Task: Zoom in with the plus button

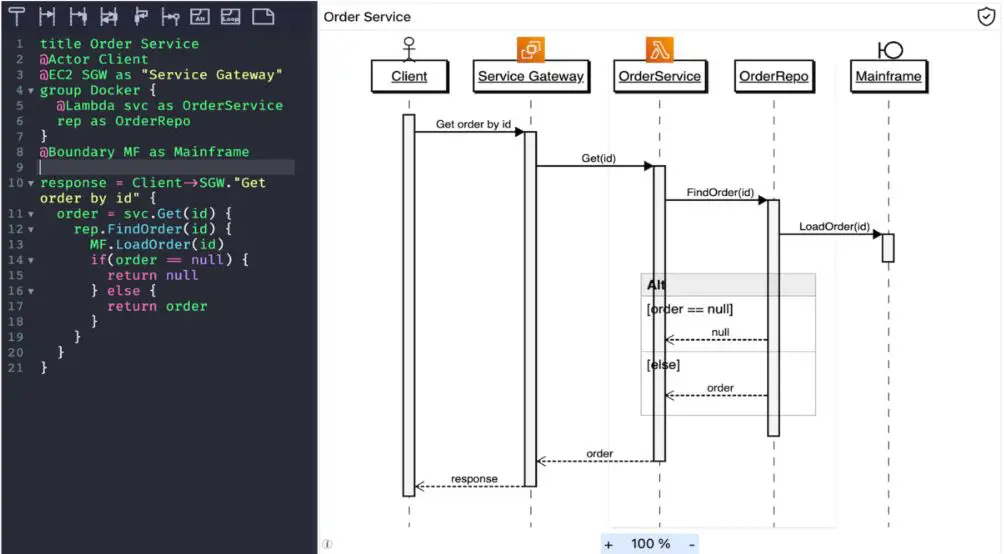Action: (608, 543)
